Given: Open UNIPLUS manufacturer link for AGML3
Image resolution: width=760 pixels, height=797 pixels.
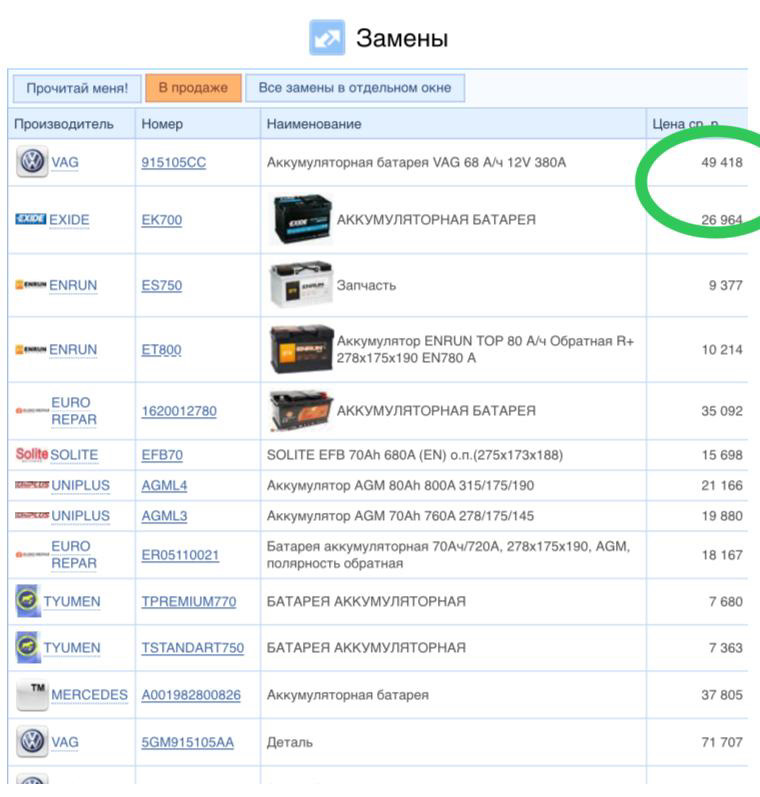Looking at the screenshot, I should coord(80,516).
